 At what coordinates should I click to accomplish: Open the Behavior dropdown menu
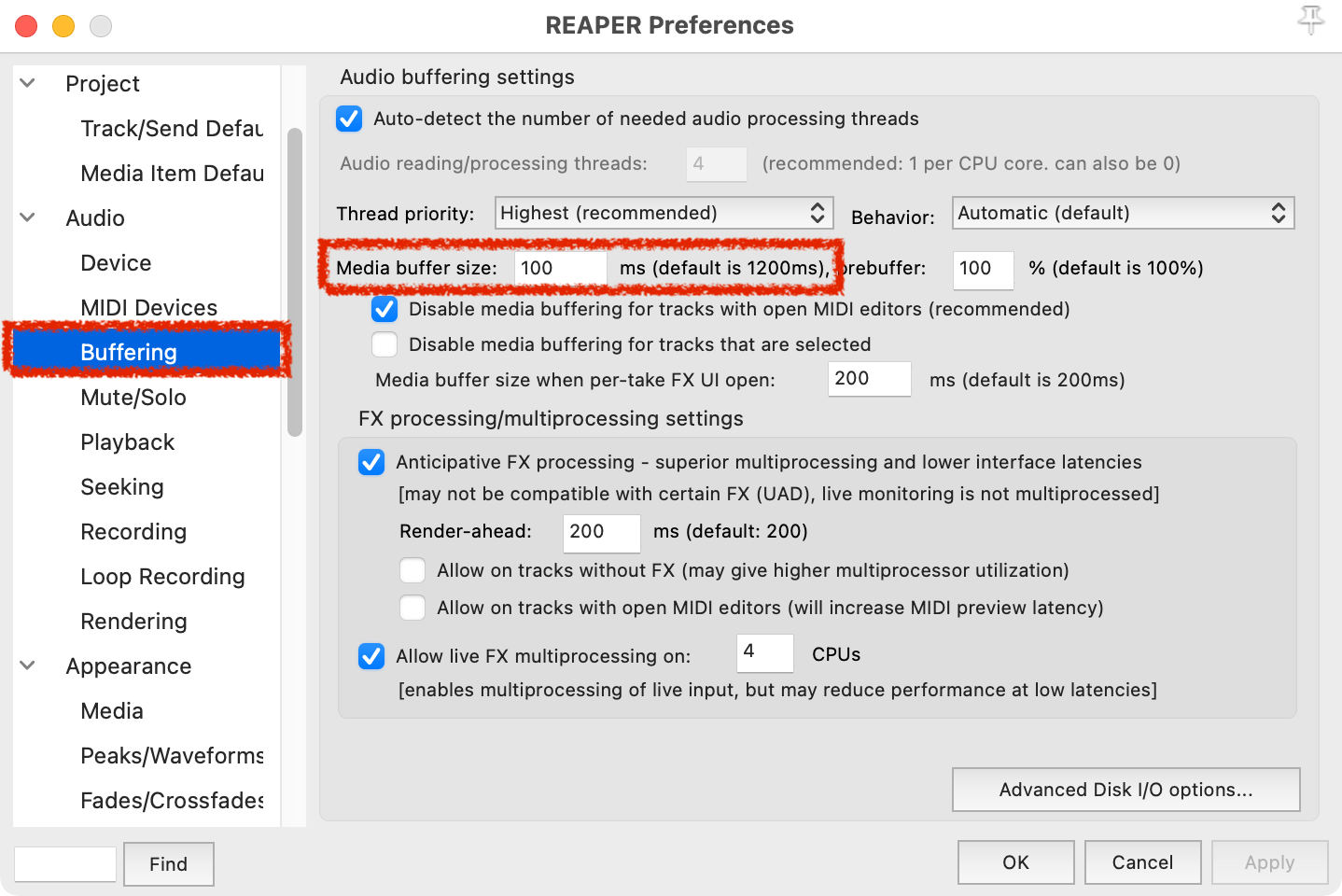point(1122,213)
